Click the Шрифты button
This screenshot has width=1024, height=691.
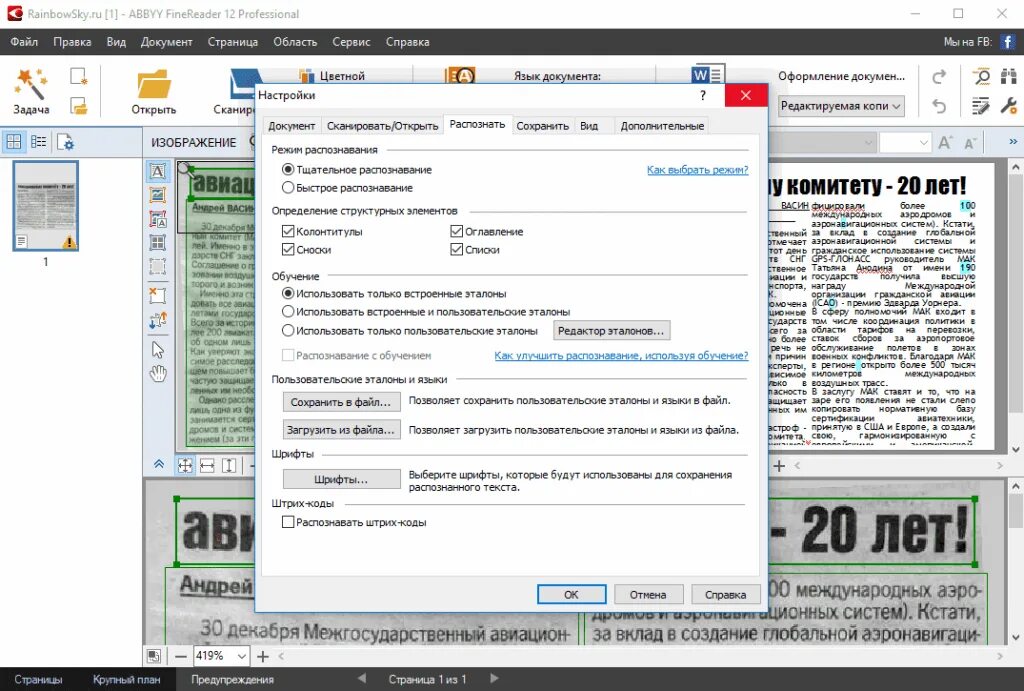click(x=342, y=479)
